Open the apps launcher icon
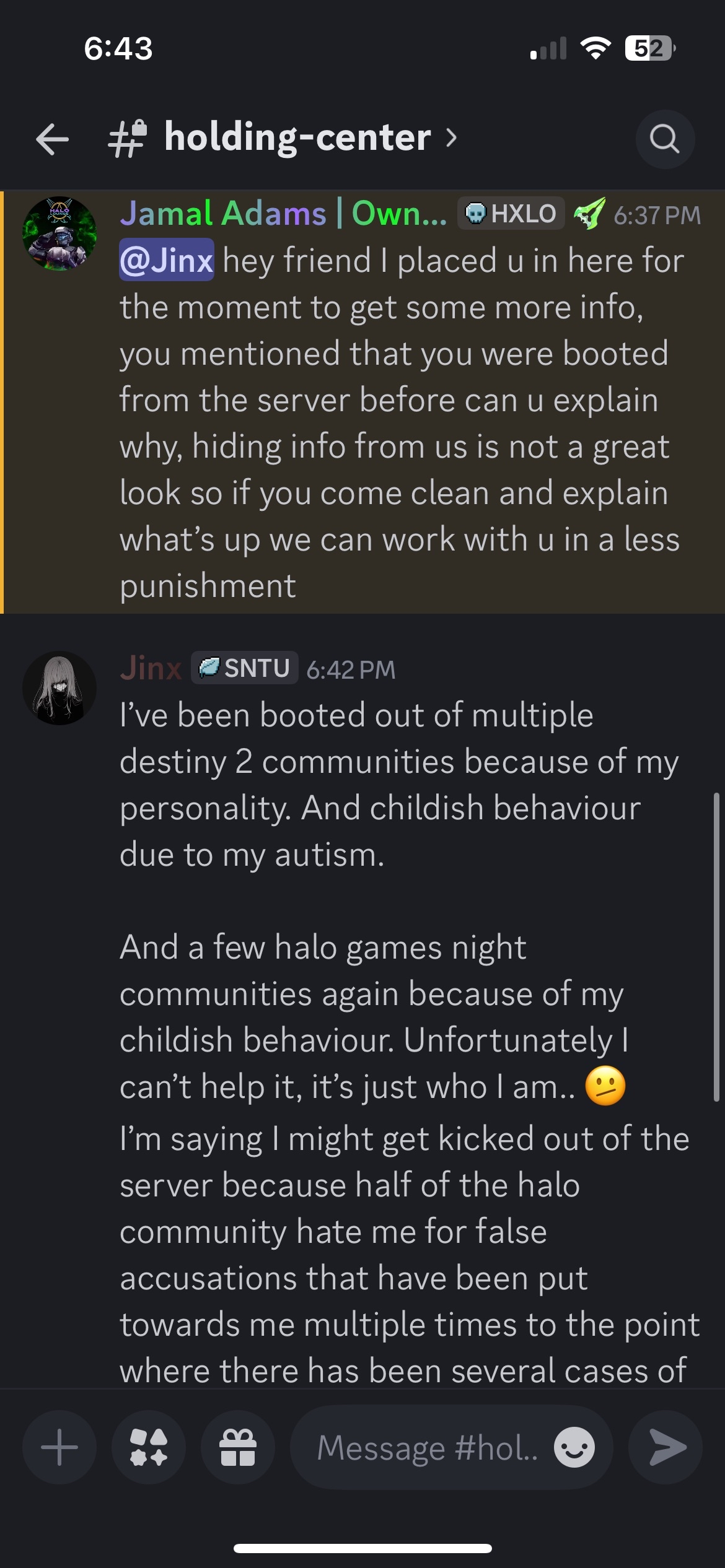Image resolution: width=725 pixels, height=1568 pixels. [x=149, y=1447]
